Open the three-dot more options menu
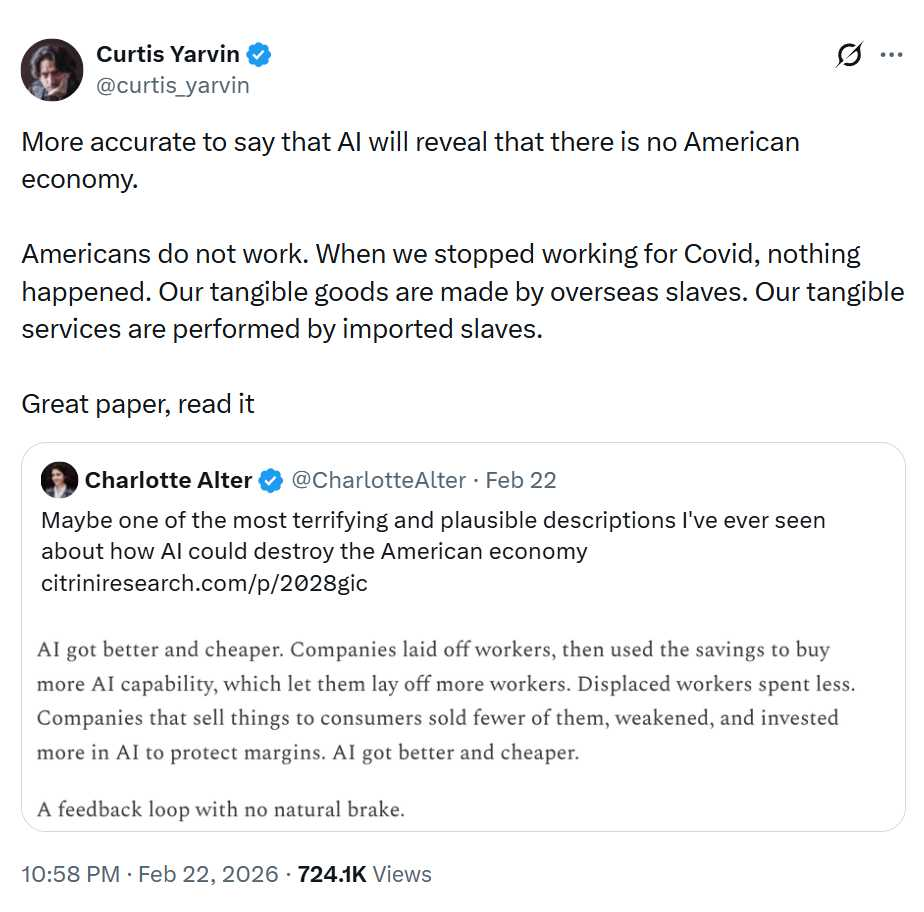 coord(891,55)
